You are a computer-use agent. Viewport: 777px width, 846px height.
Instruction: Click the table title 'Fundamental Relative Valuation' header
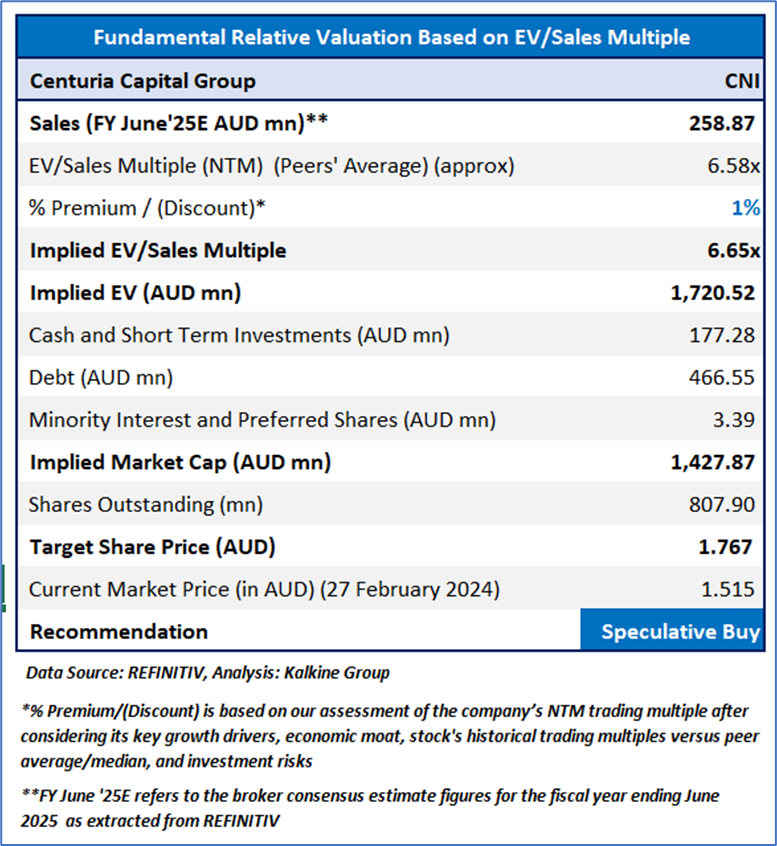pyautogui.click(x=391, y=37)
